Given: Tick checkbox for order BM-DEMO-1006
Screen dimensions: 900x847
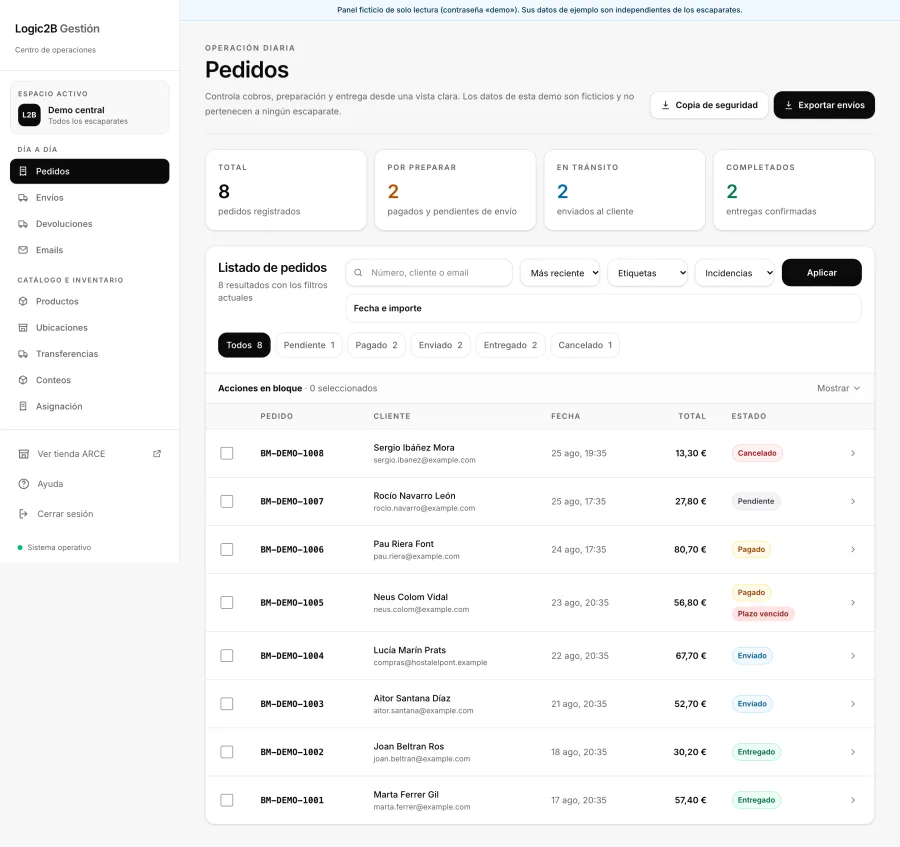Looking at the screenshot, I should click(227, 550).
